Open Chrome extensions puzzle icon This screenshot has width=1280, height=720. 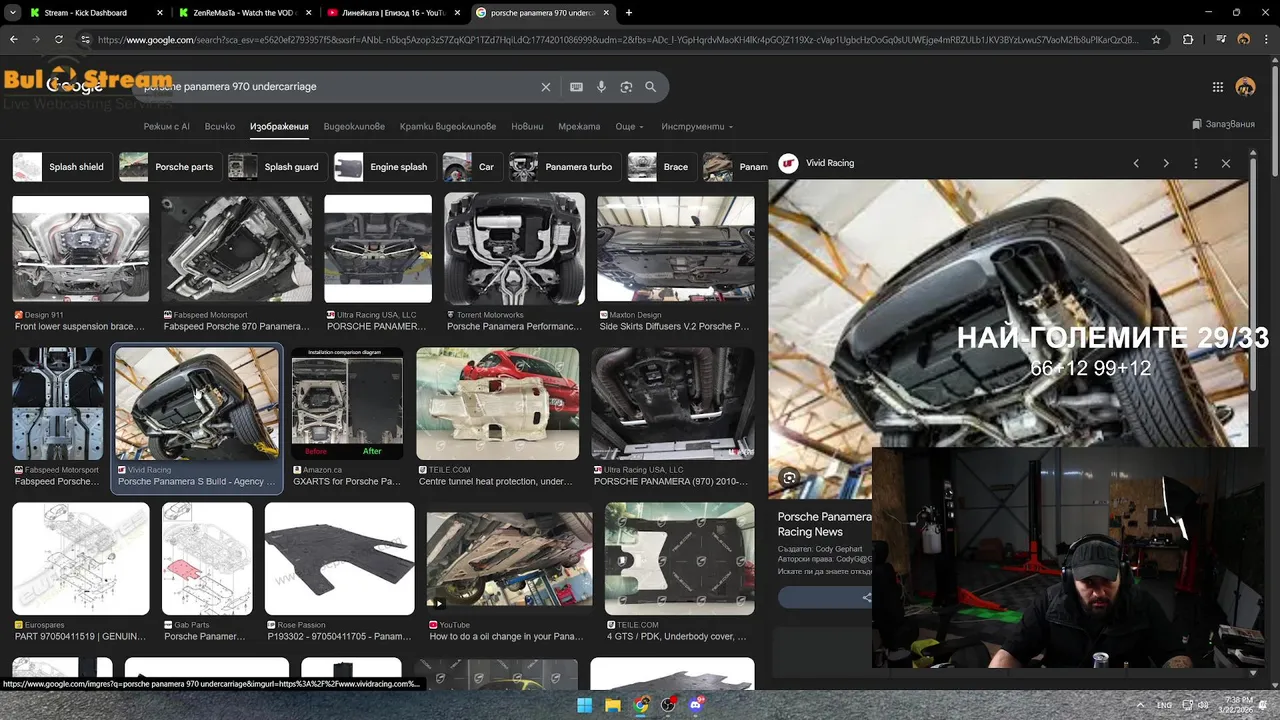(x=1188, y=40)
